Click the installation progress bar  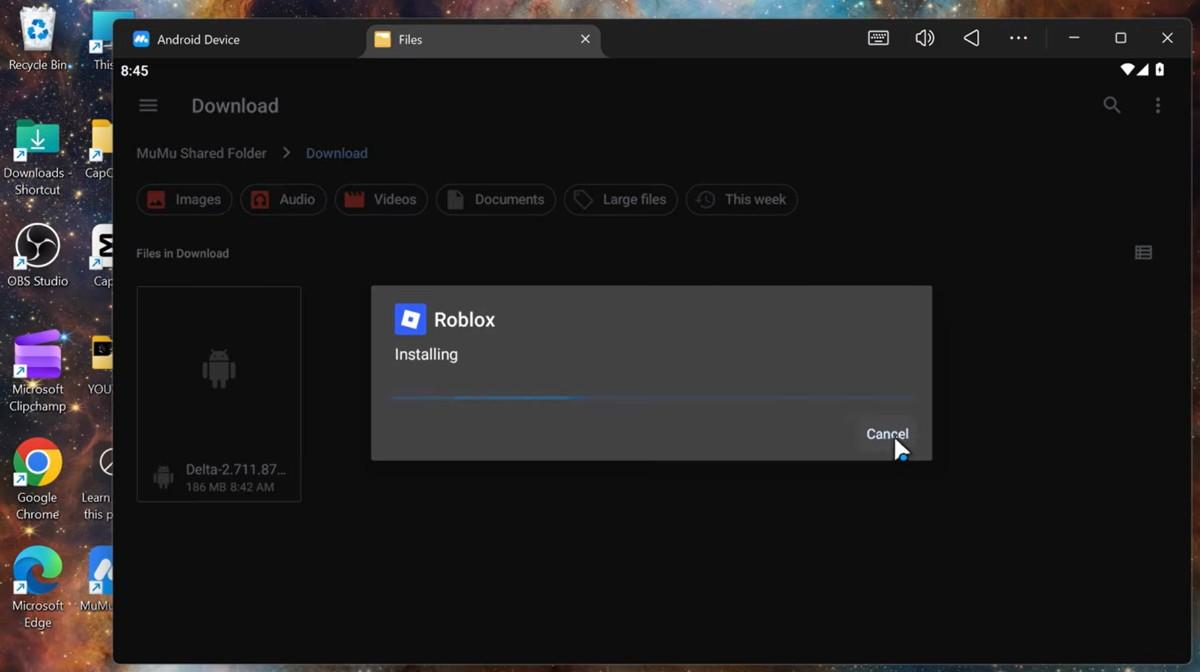click(651, 398)
